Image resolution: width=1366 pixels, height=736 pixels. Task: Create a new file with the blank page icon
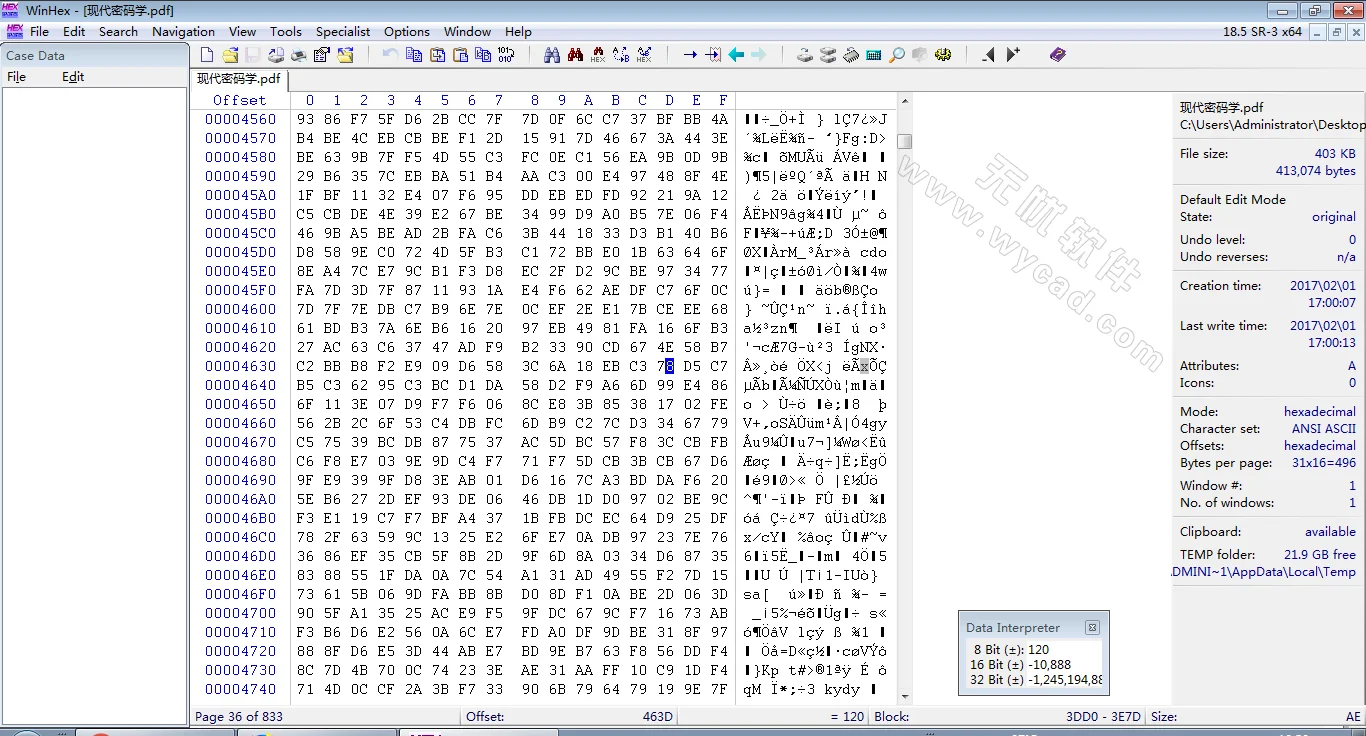coord(207,55)
